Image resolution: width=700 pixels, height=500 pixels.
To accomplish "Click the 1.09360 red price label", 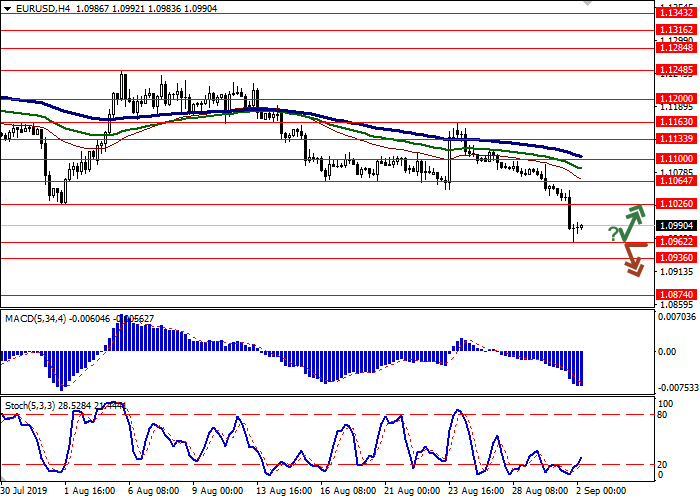I will point(676,257).
